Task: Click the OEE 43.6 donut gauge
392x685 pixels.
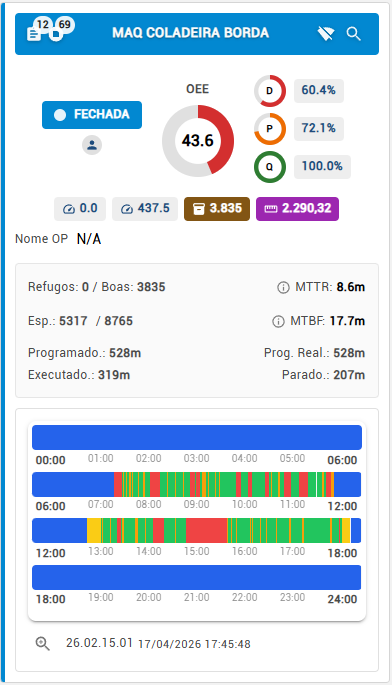Action: pyautogui.click(x=198, y=141)
